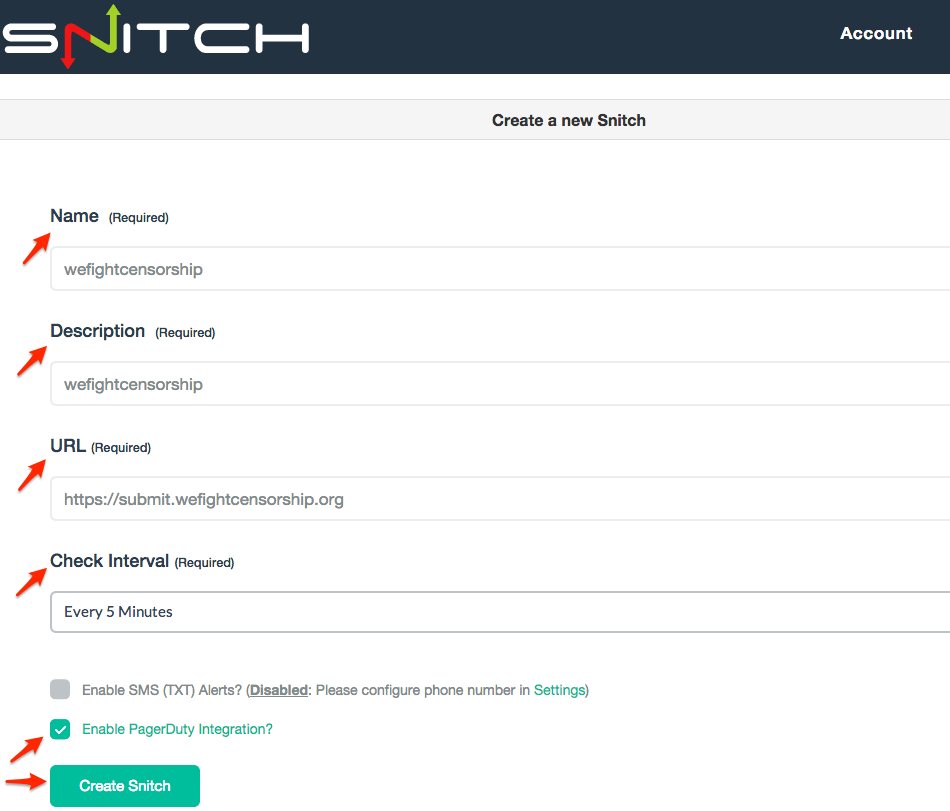Focus the Name input field
The image size is (950, 811).
pyautogui.click(x=500, y=269)
